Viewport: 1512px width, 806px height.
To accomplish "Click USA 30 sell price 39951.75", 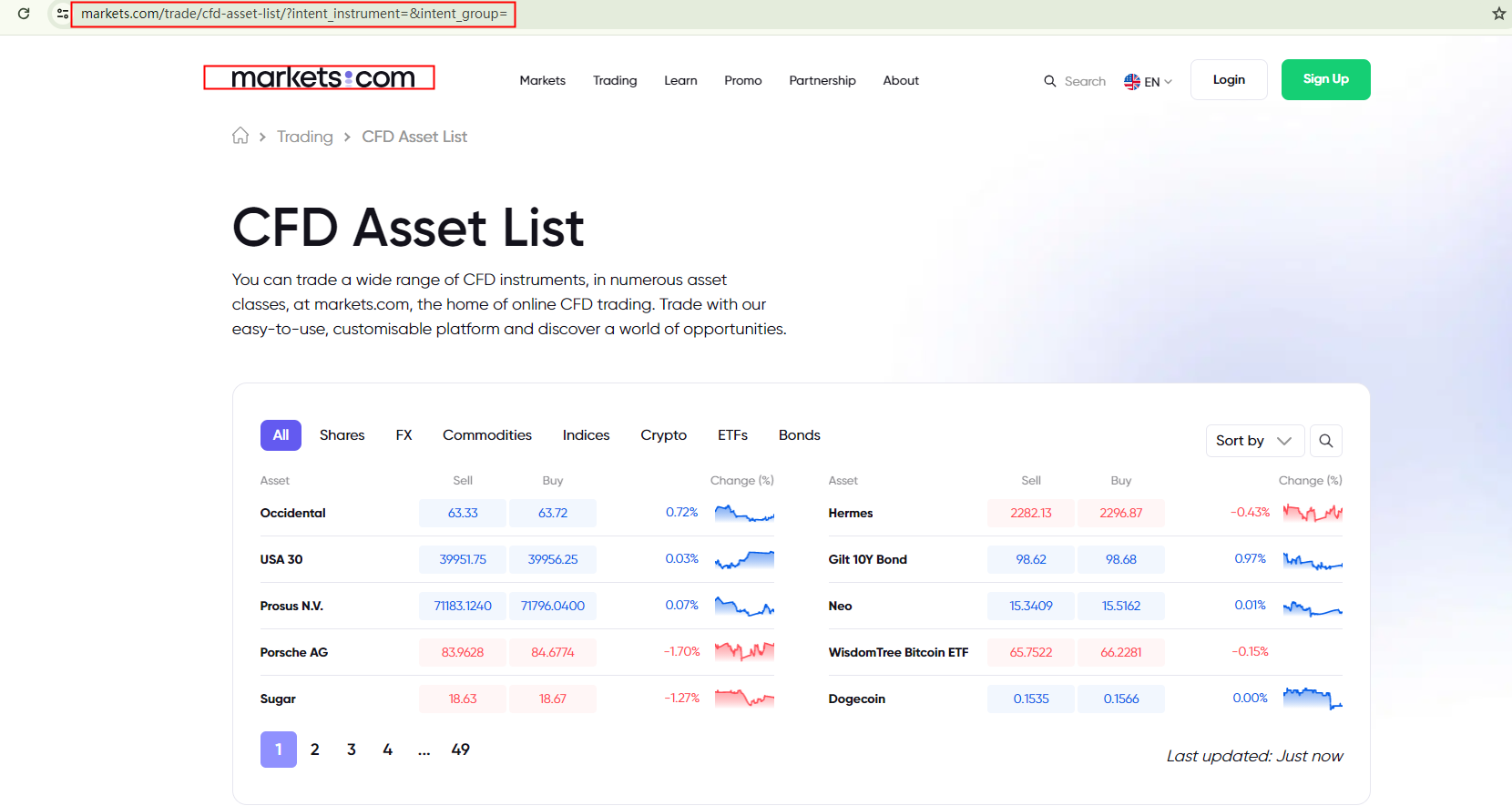I will point(463,559).
